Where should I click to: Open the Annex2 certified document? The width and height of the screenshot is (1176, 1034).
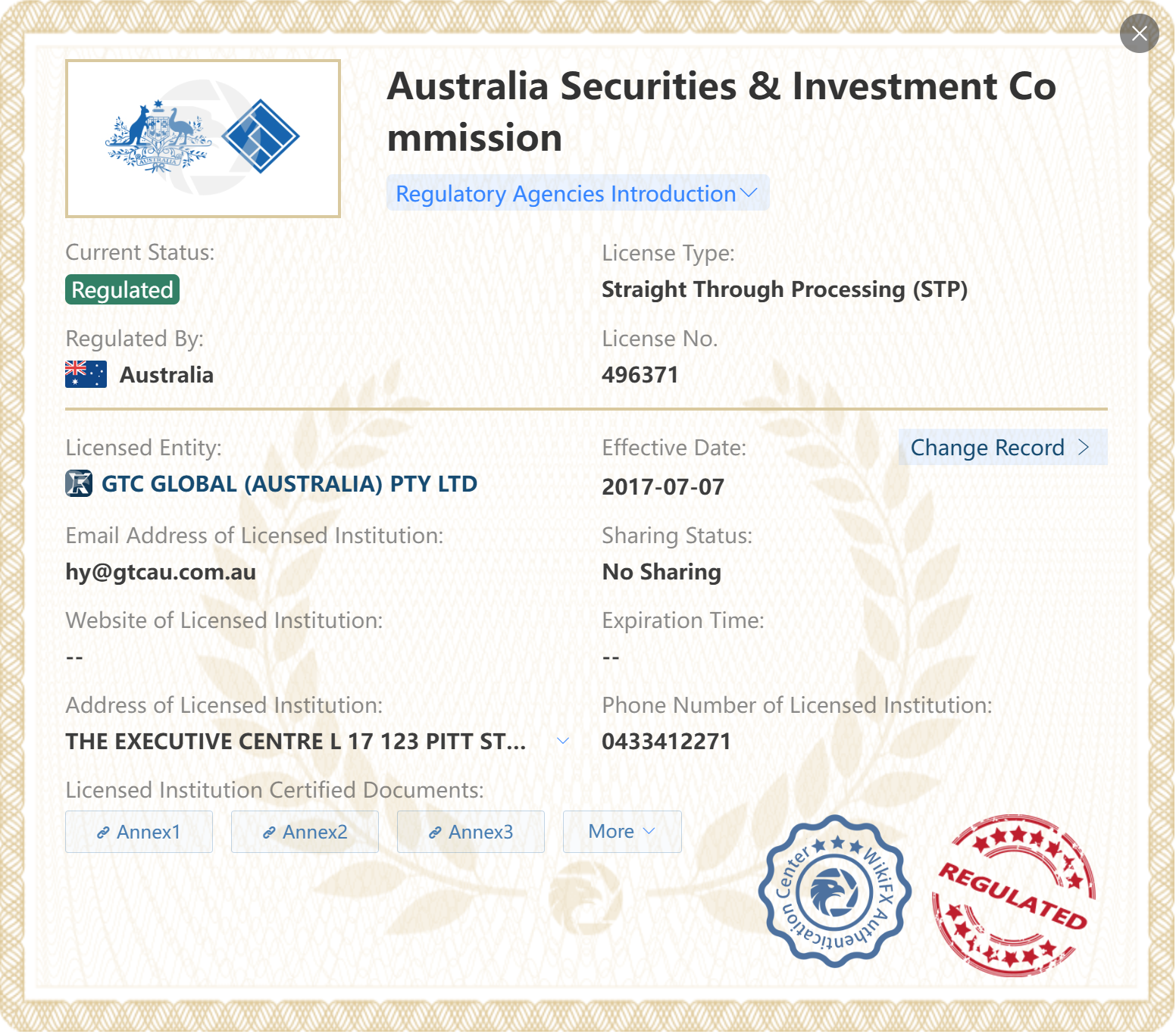click(x=305, y=832)
